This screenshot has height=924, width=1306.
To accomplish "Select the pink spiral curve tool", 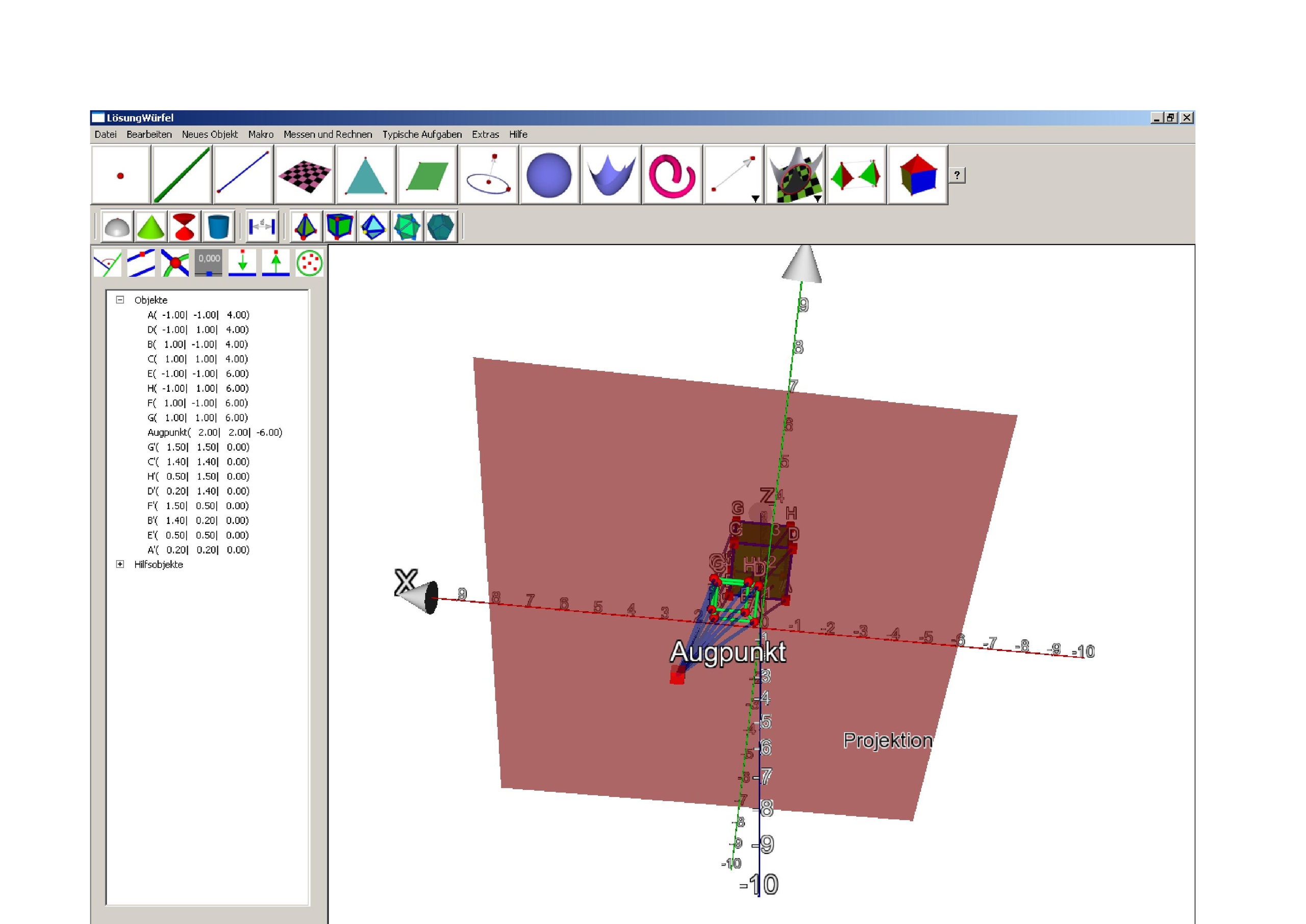I will (672, 174).
